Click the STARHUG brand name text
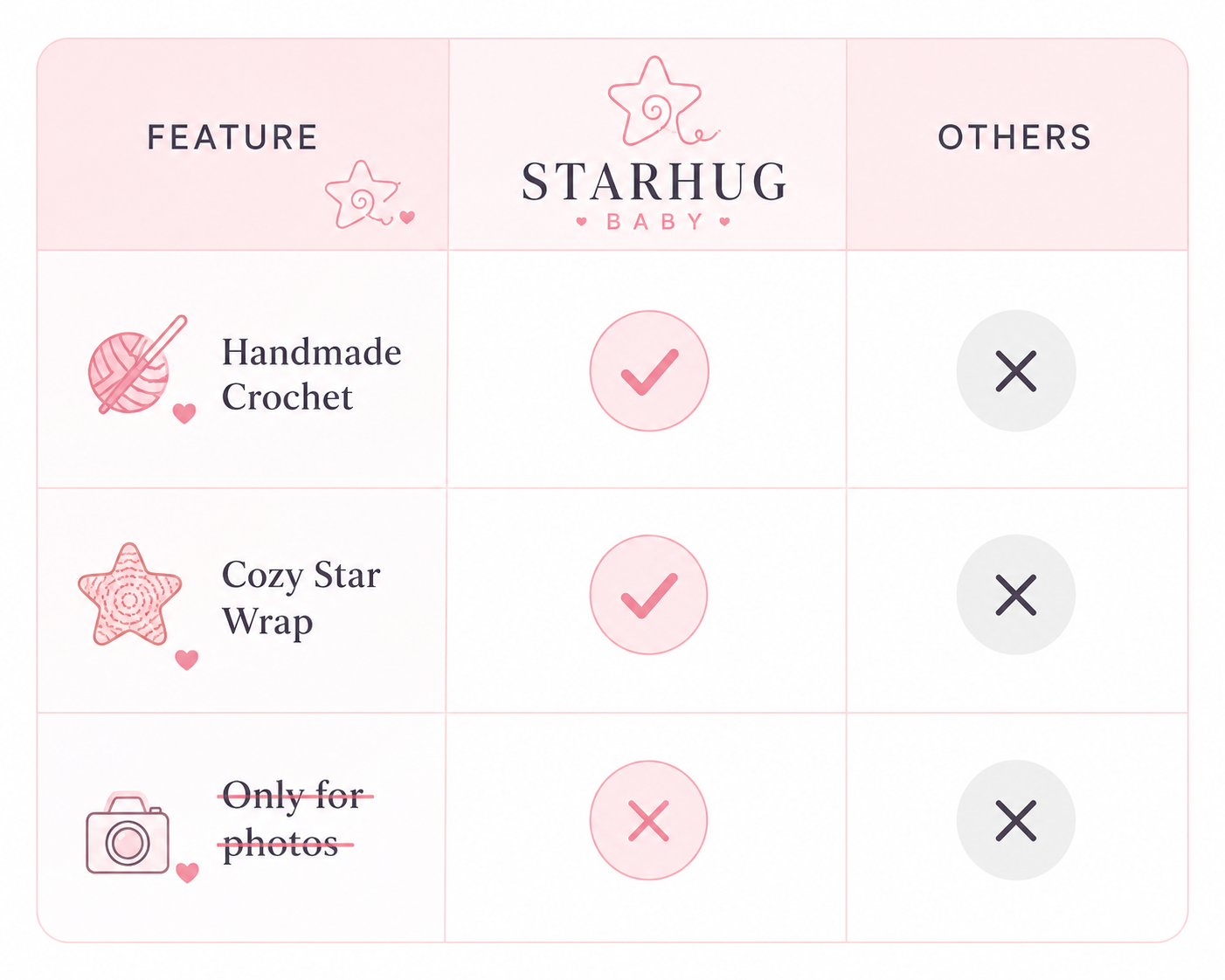 654,182
